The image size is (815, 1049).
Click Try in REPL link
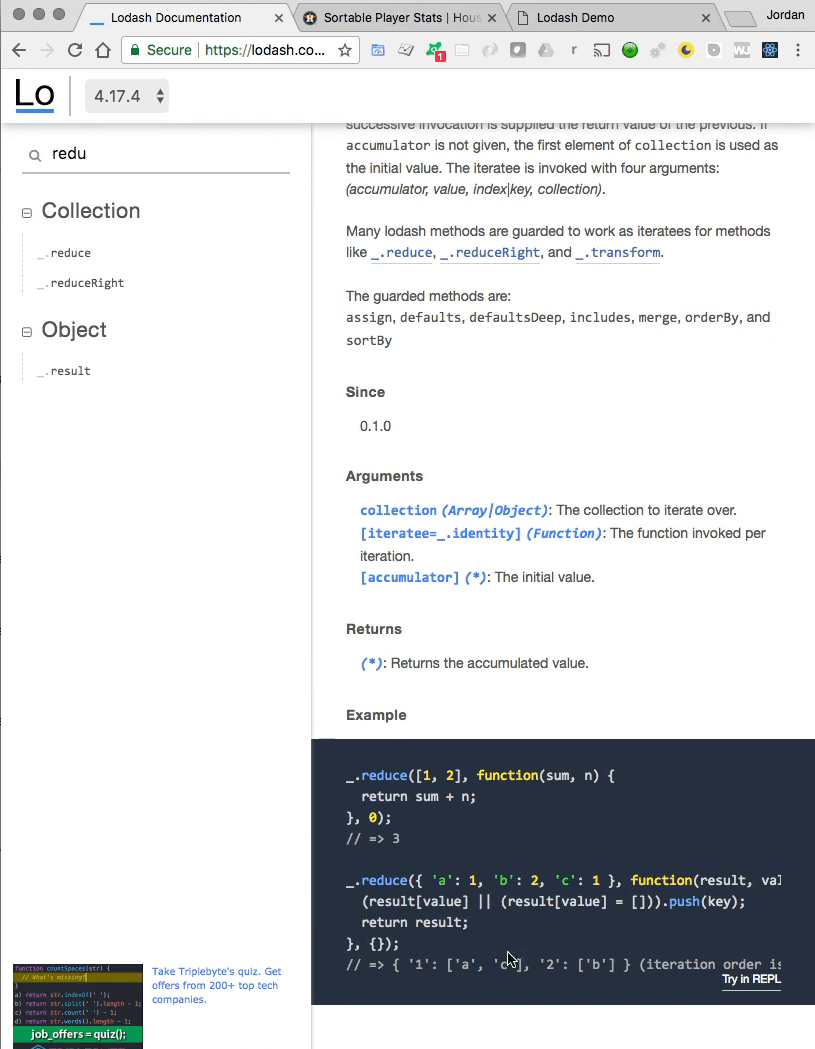751,979
